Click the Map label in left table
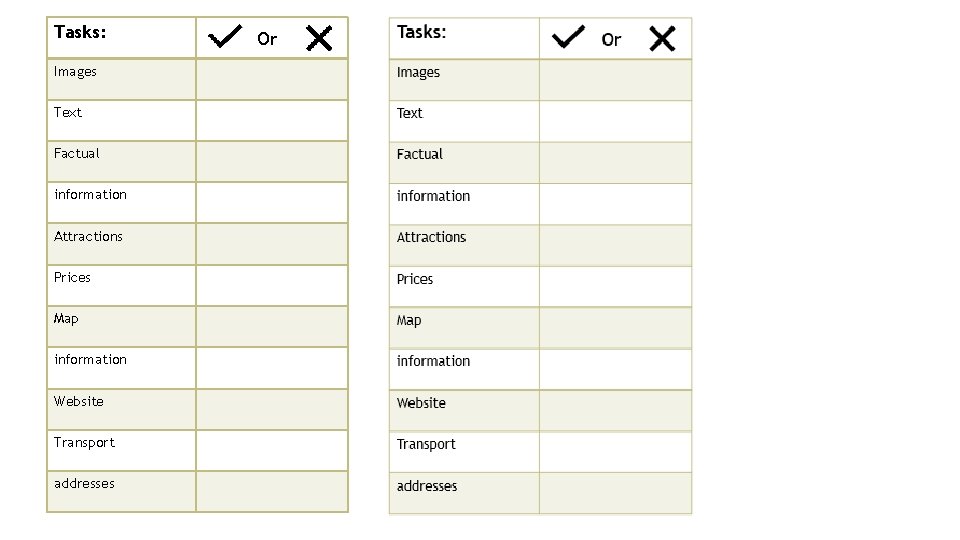Screen dimensions: 960x540 pyautogui.click(x=66, y=319)
